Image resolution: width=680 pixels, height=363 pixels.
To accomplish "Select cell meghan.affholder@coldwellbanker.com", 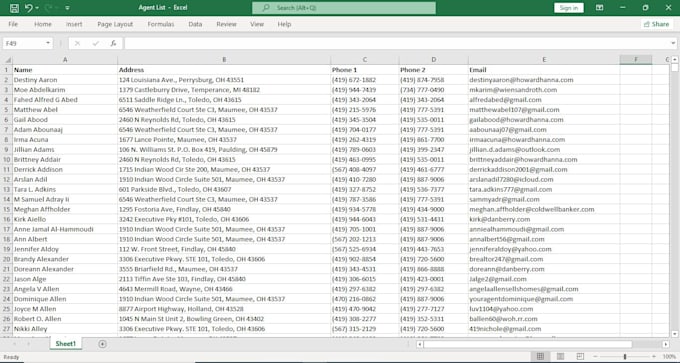I will point(544,209).
